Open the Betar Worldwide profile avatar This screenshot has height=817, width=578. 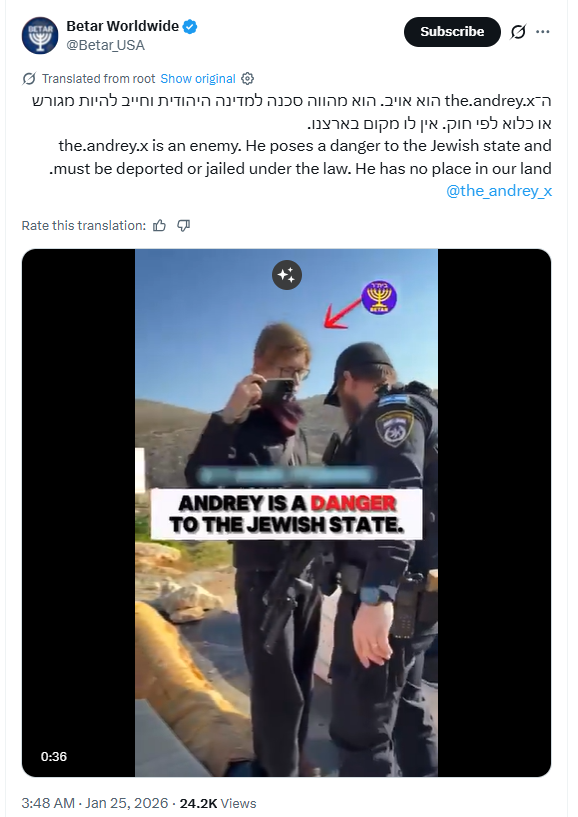[40, 35]
